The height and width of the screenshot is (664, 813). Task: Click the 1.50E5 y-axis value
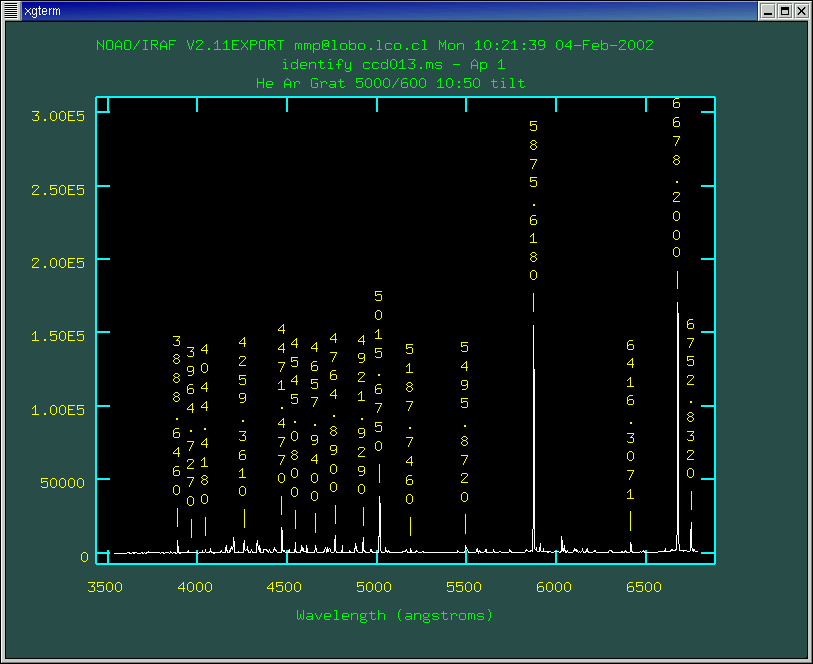58,336
